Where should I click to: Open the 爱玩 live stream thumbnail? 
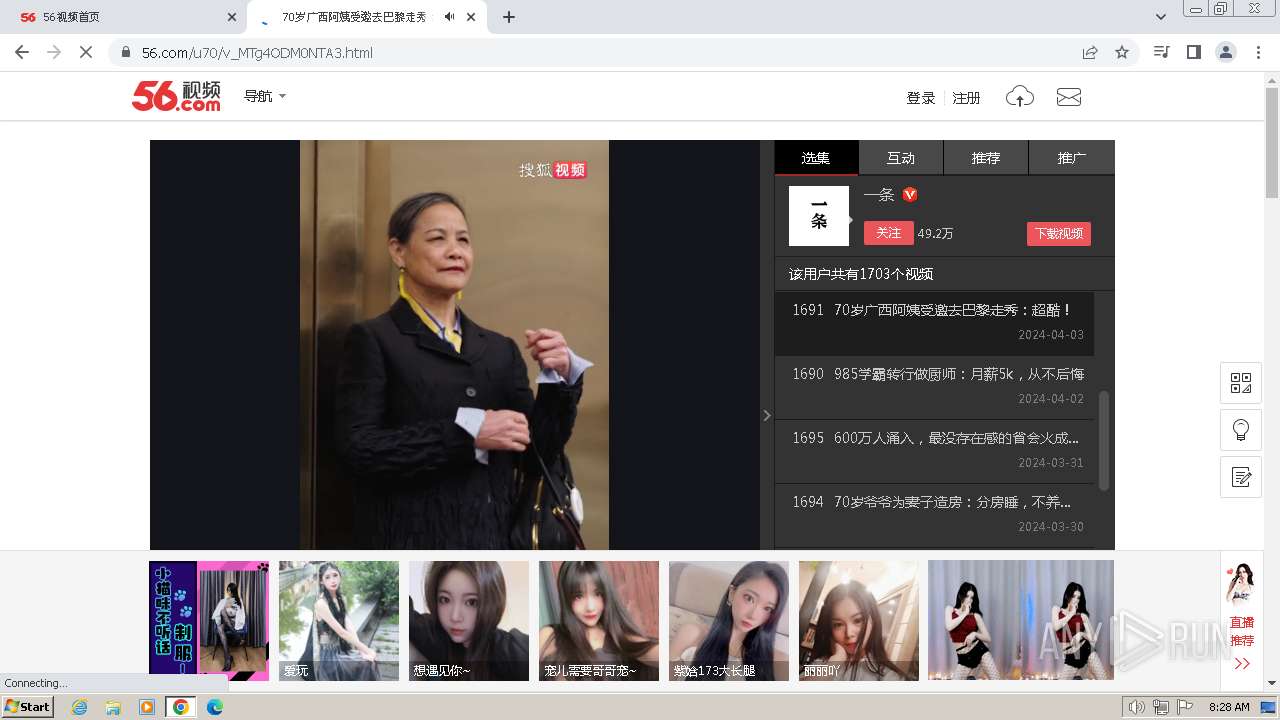339,621
